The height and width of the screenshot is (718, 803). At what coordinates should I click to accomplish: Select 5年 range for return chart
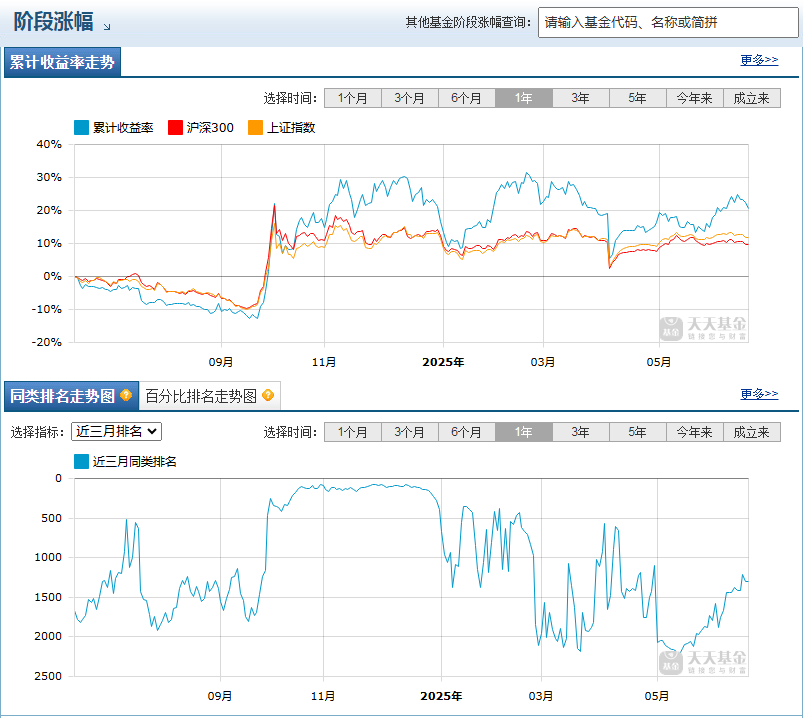[x=638, y=98]
